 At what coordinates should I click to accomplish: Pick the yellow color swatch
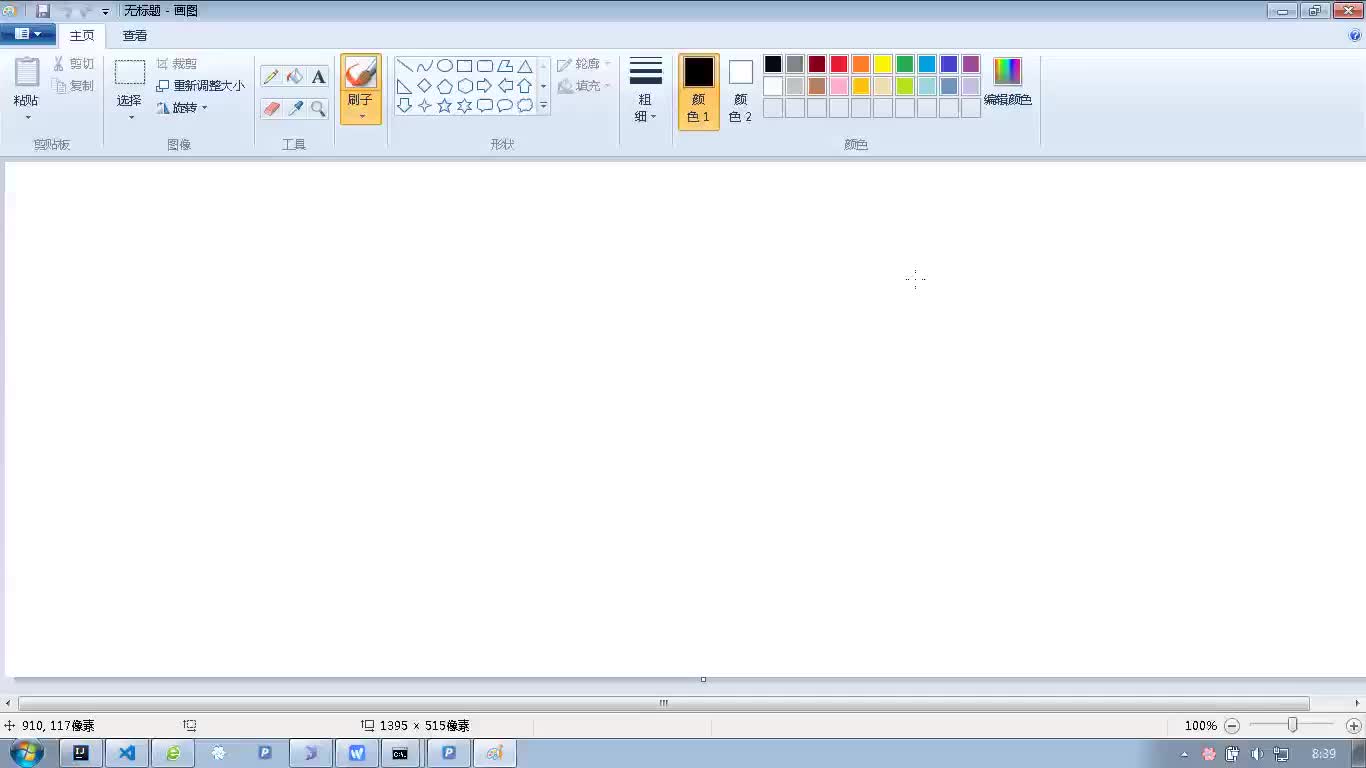[x=883, y=64]
